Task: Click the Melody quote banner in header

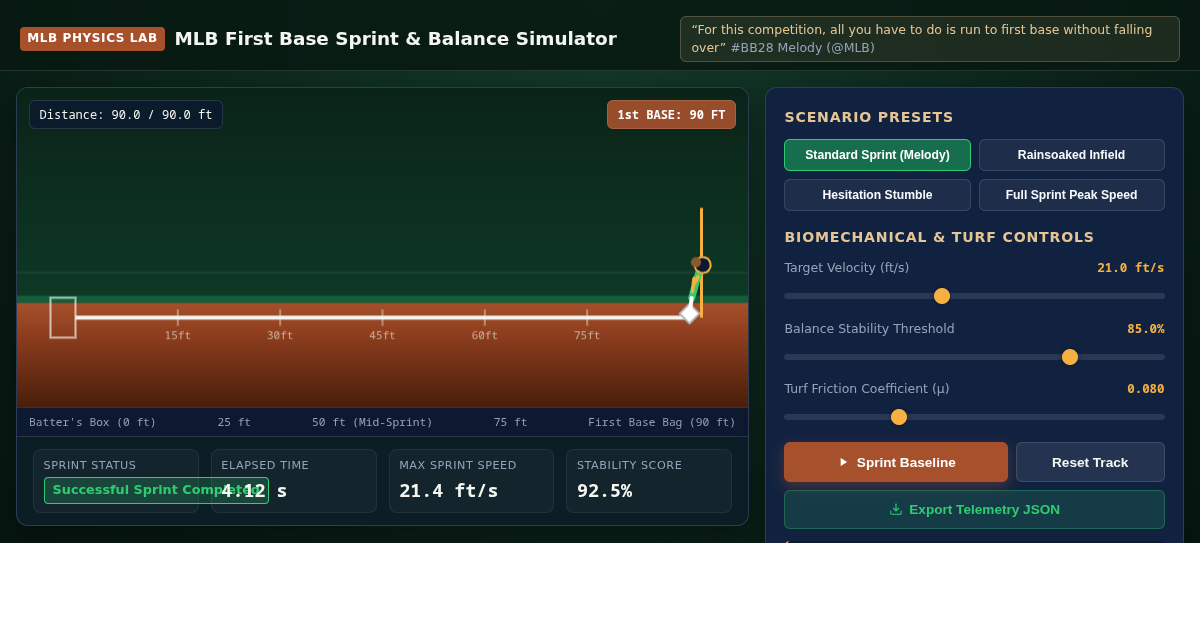Action: click(930, 39)
